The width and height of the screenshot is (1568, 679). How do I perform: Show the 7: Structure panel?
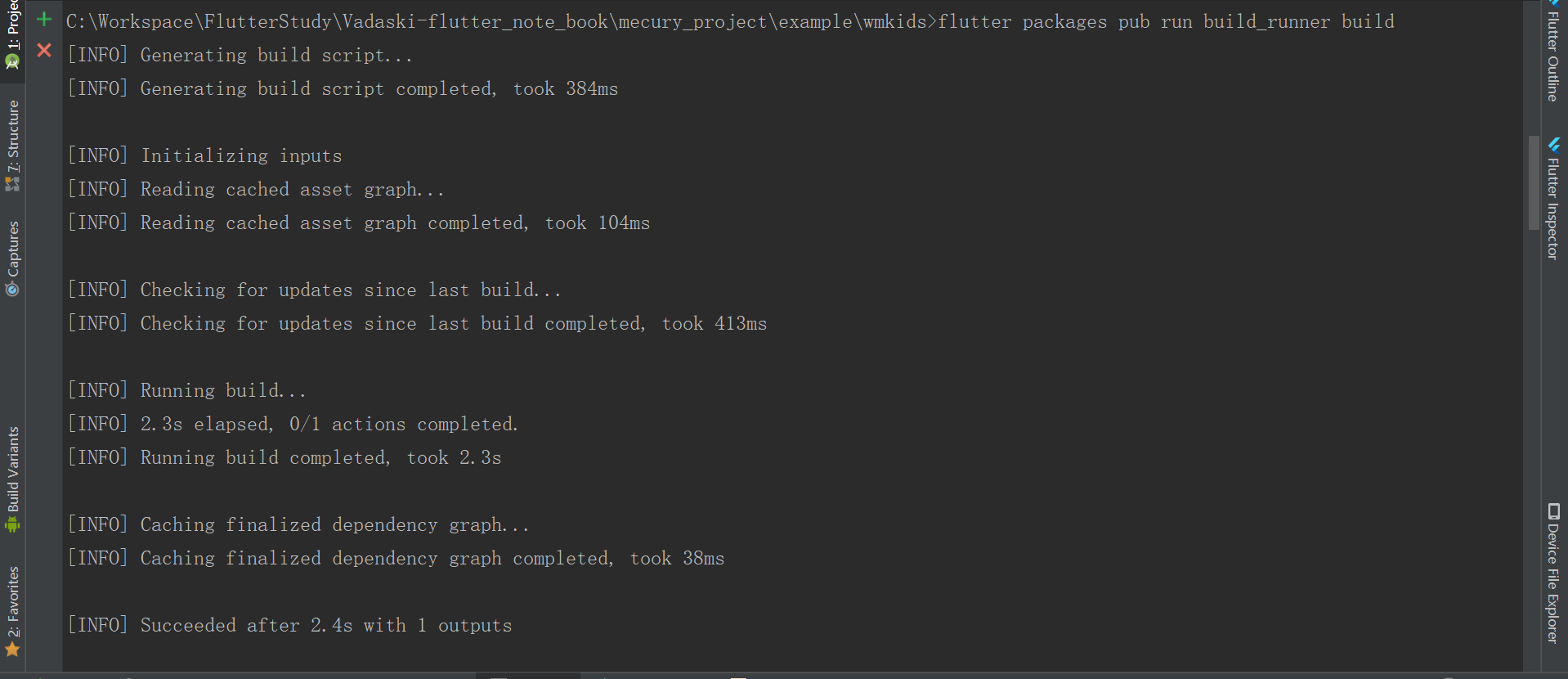(x=12, y=146)
